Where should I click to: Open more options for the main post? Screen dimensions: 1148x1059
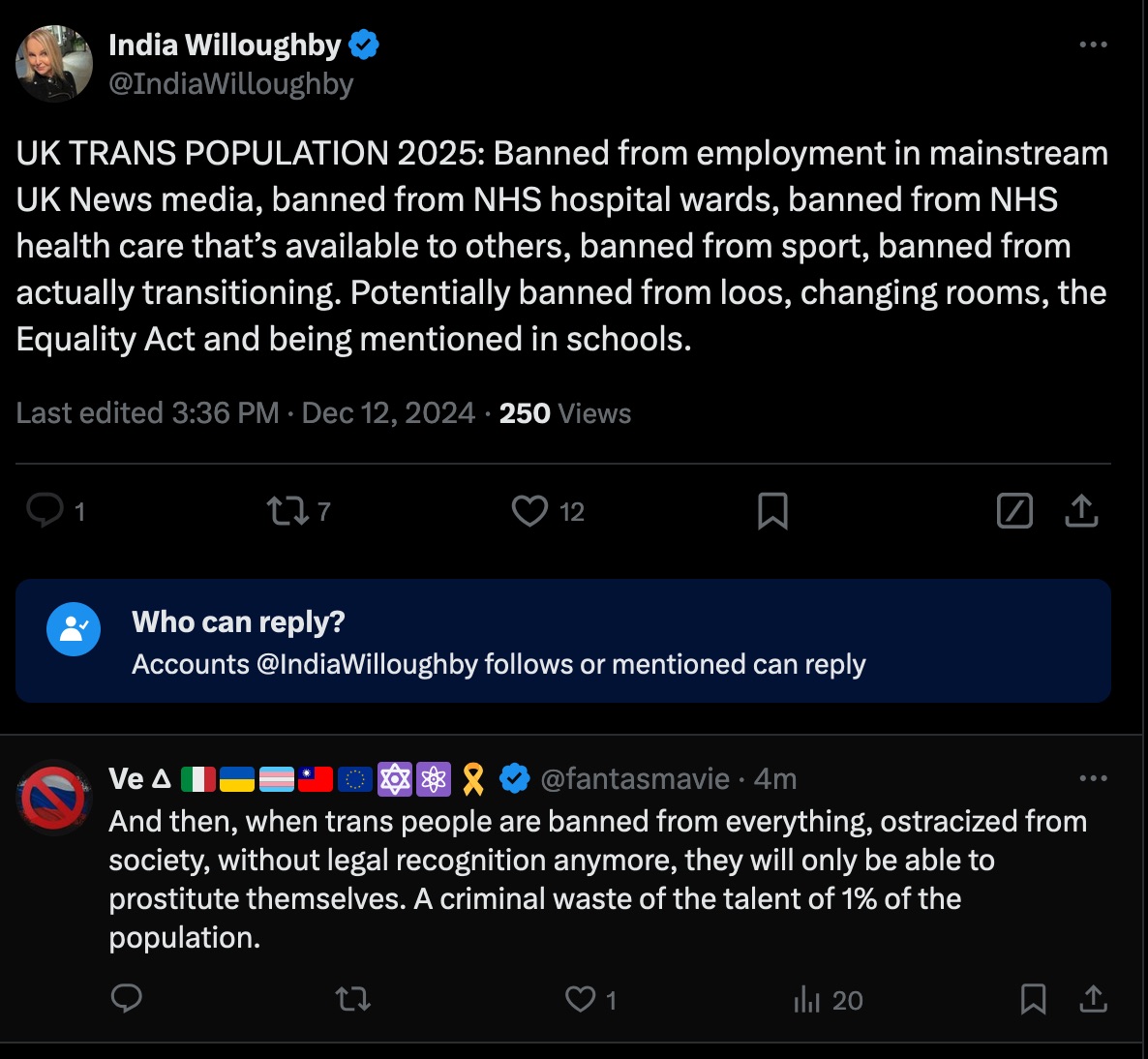point(1093,45)
